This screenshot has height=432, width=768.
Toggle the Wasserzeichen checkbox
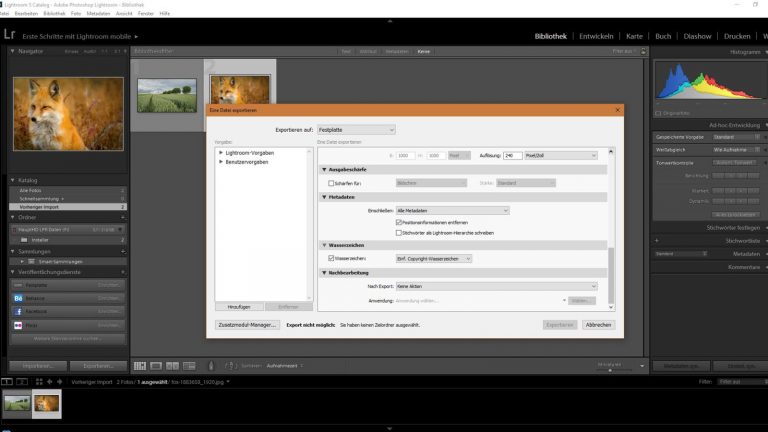click(332, 258)
